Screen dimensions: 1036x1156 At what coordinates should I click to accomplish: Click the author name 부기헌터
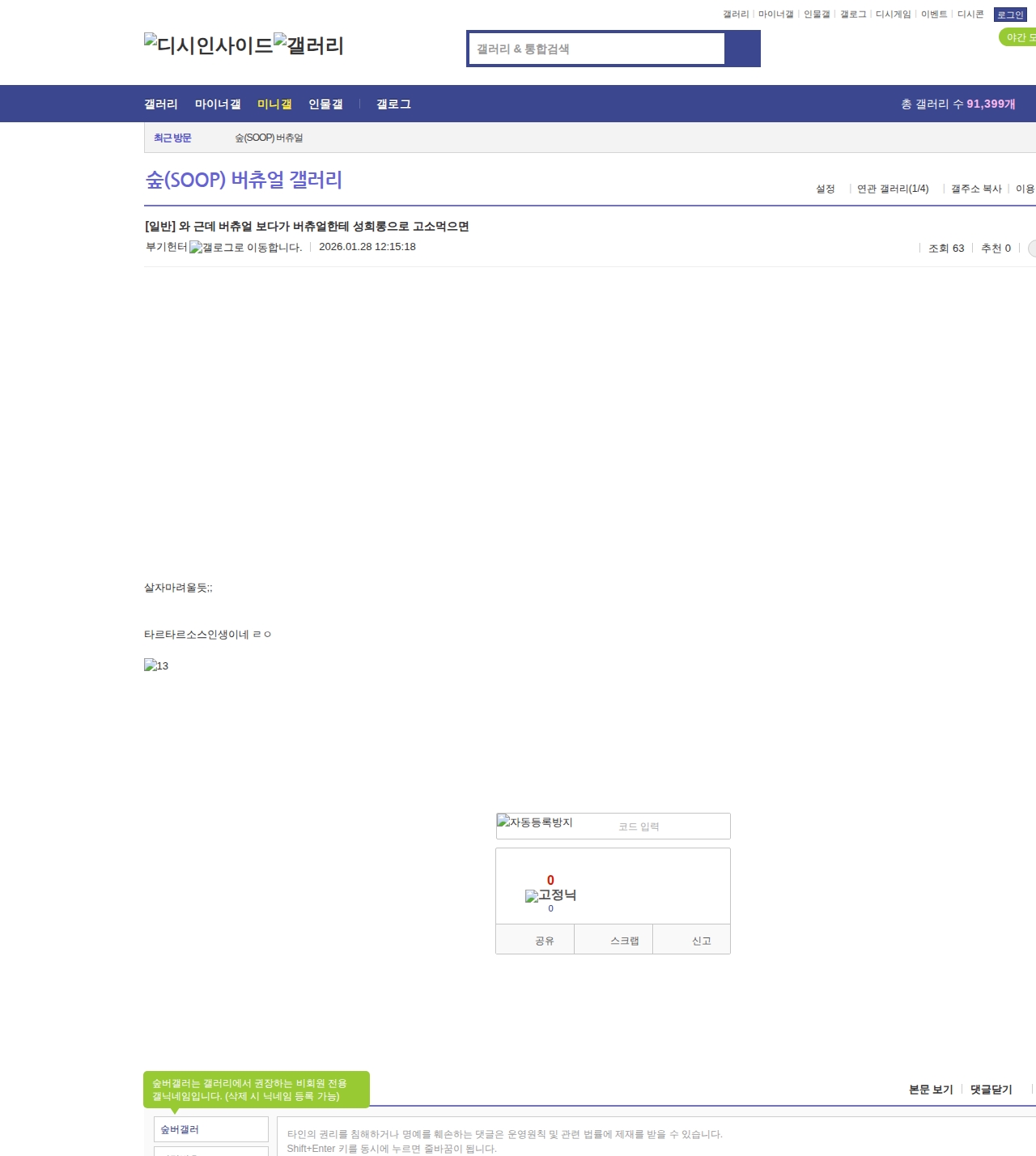click(x=166, y=247)
